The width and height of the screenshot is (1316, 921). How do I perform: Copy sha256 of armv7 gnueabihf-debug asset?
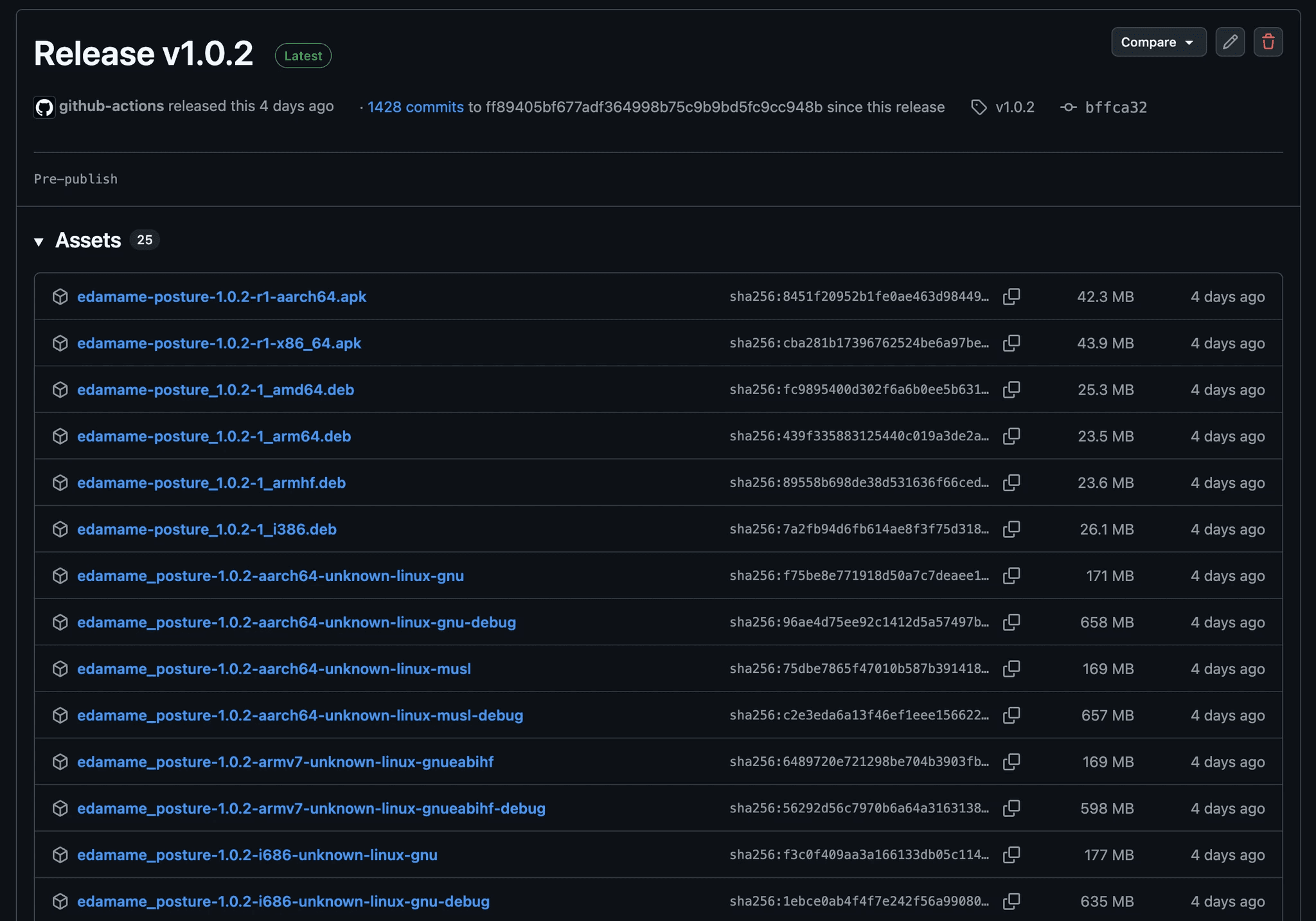(x=1011, y=808)
